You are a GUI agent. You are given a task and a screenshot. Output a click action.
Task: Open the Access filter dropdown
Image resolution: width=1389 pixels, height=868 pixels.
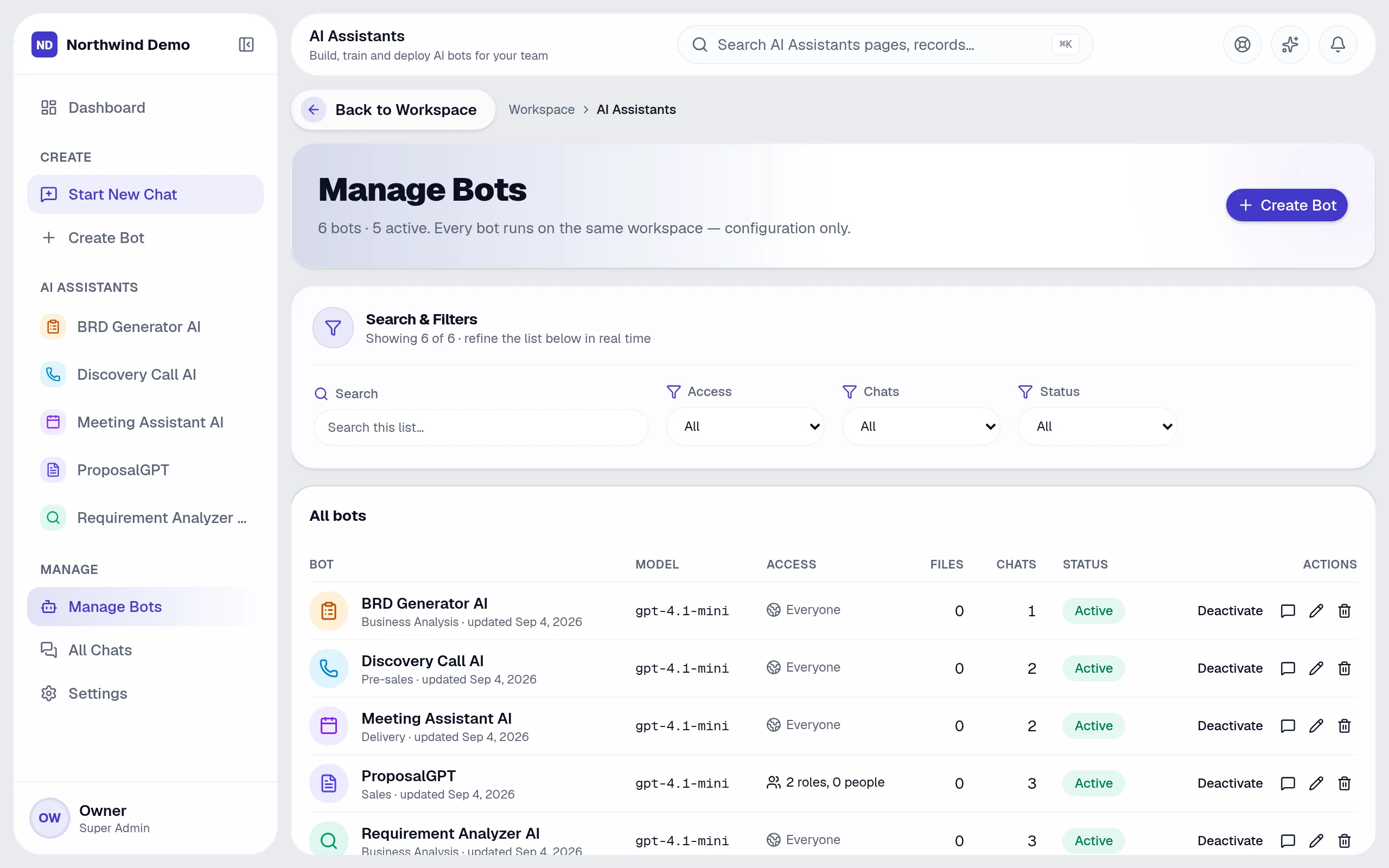(745, 426)
